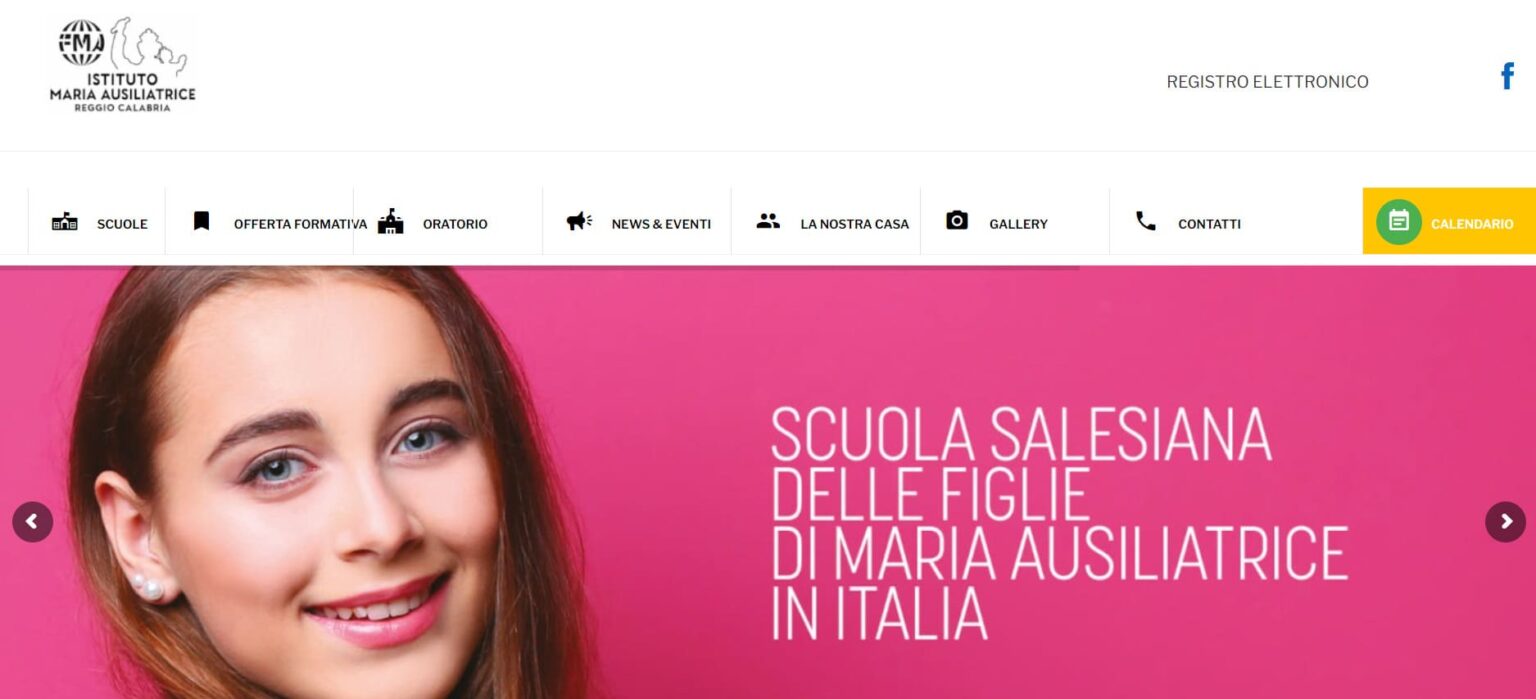Screen dimensions: 1536x699
Task: Click the church icon next to Oratorio
Action: [390, 221]
